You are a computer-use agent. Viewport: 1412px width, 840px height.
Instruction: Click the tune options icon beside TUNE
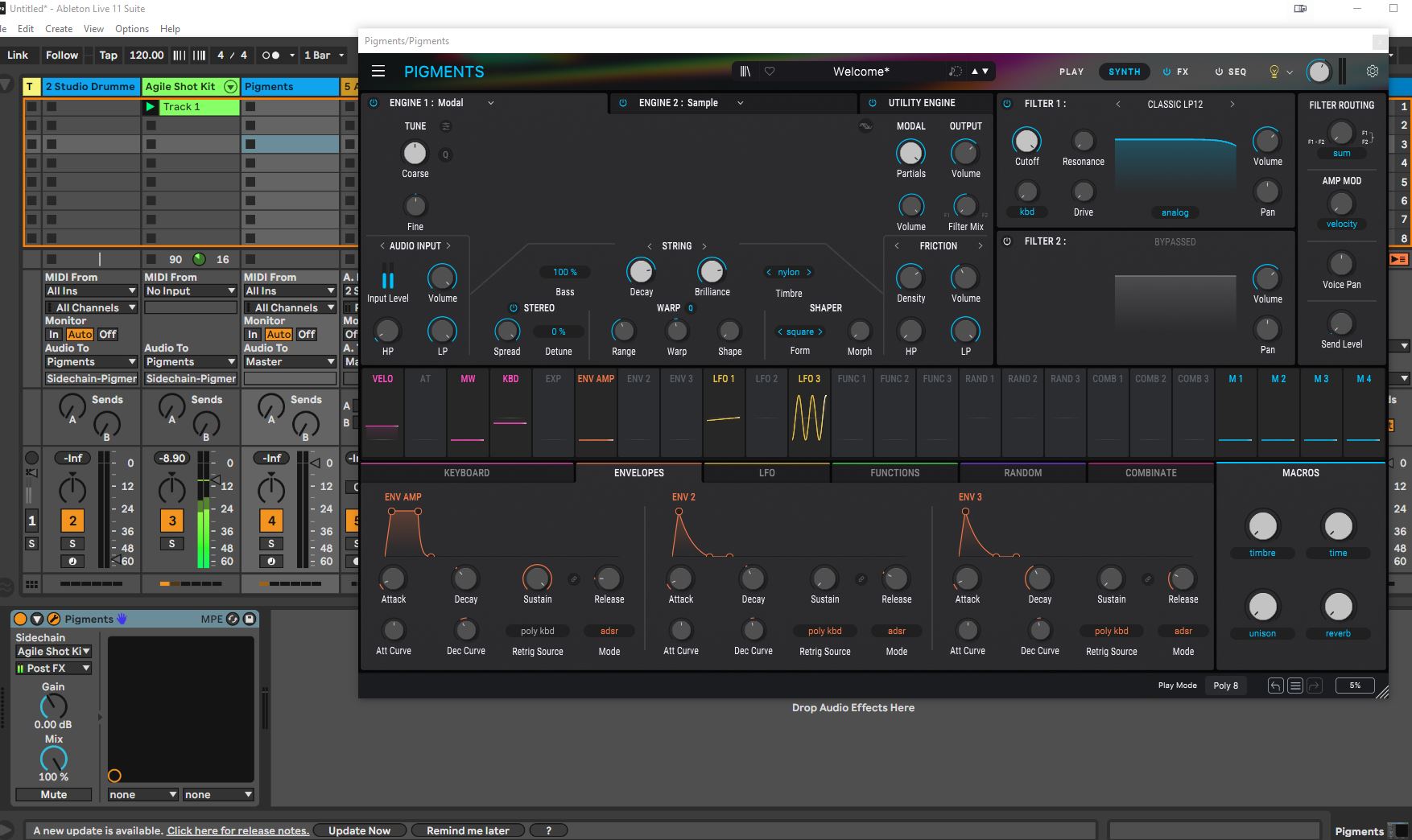click(x=446, y=126)
